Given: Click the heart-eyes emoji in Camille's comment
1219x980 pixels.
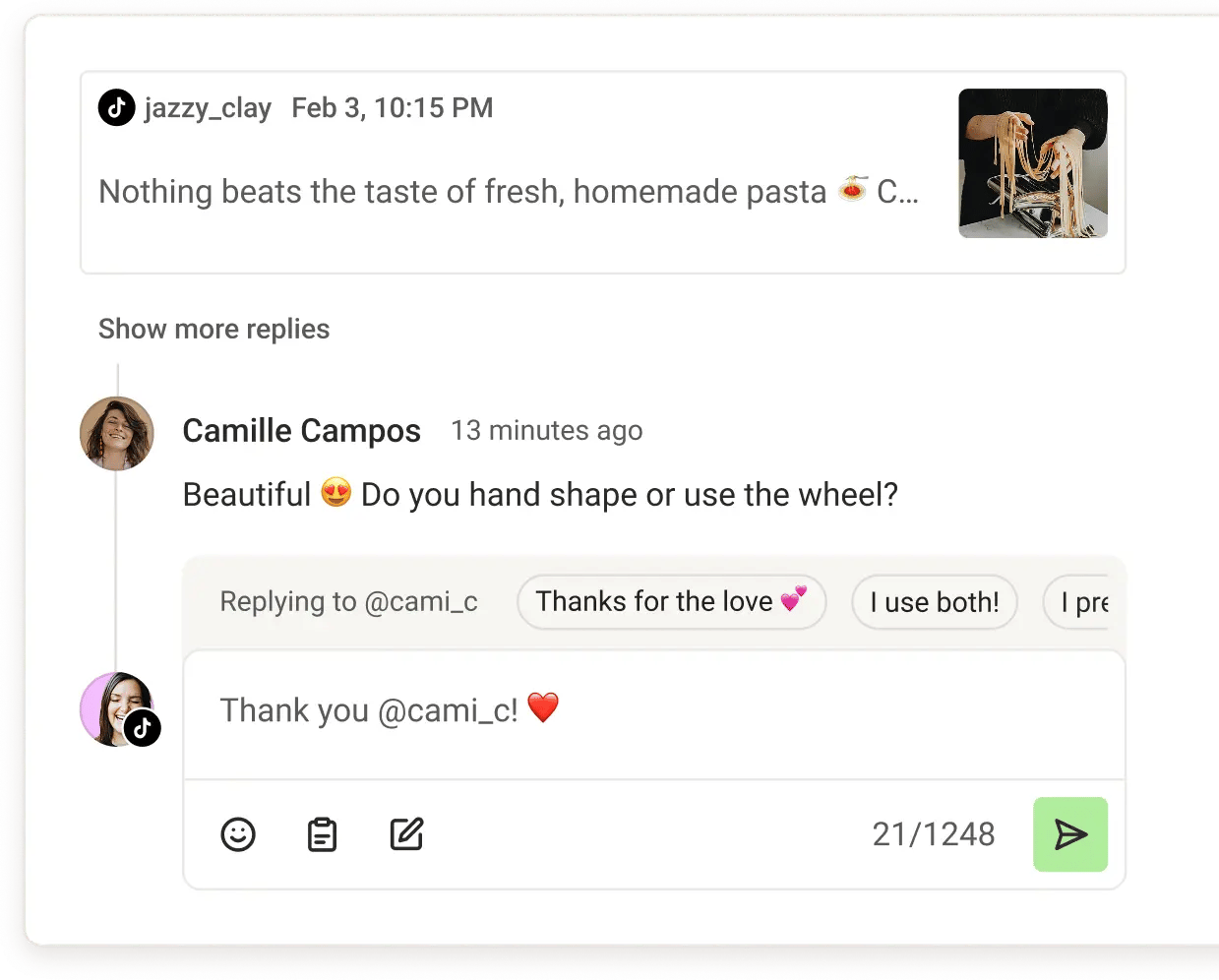Looking at the screenshot, I should point(336,493).
